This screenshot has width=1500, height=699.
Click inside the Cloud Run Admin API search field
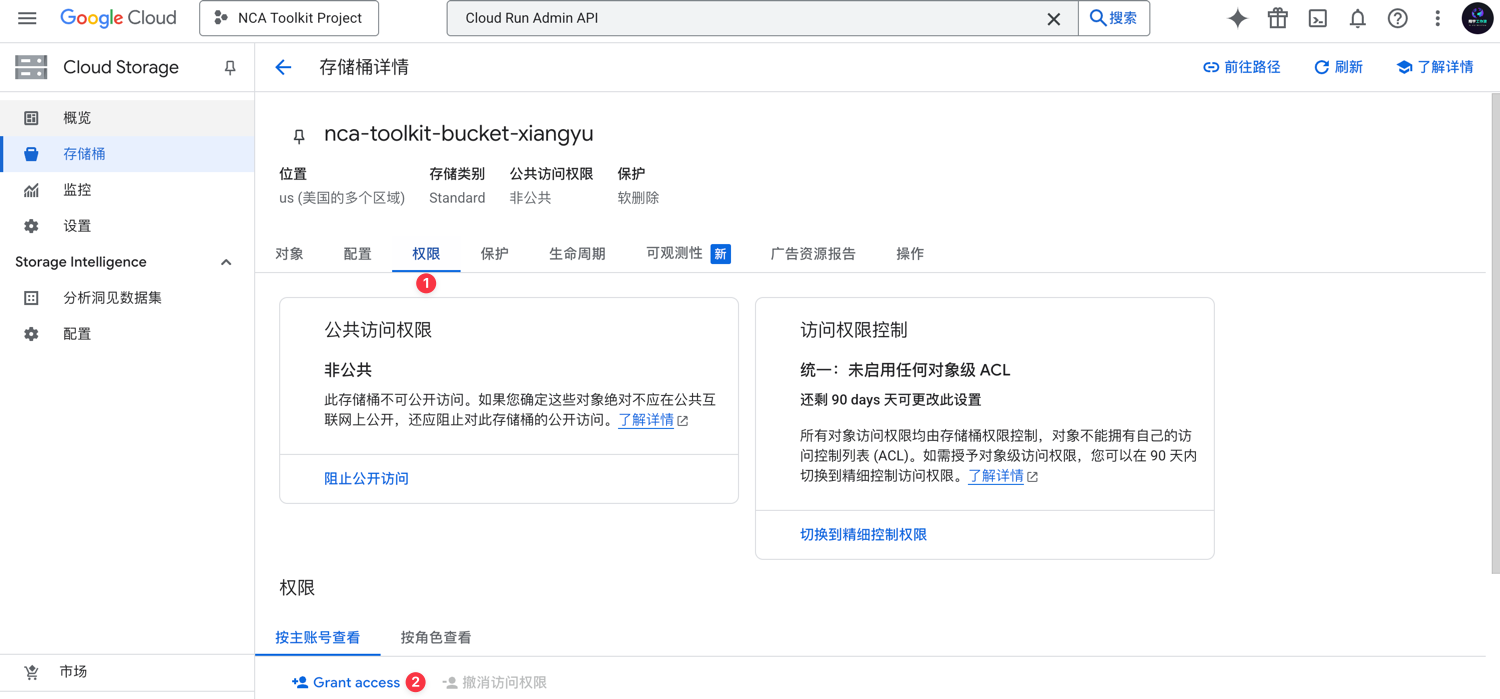coord(700,17)
